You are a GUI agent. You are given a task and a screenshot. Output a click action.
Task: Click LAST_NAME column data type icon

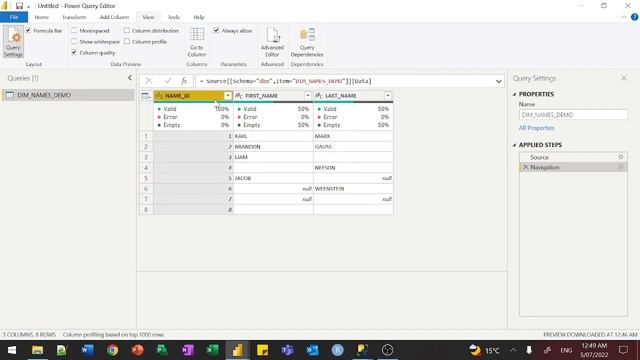tap(319, 96)
